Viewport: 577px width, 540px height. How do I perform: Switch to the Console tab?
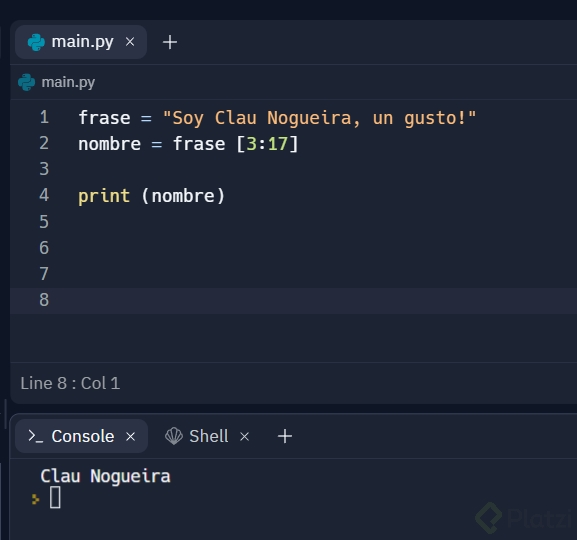(81, 436)
